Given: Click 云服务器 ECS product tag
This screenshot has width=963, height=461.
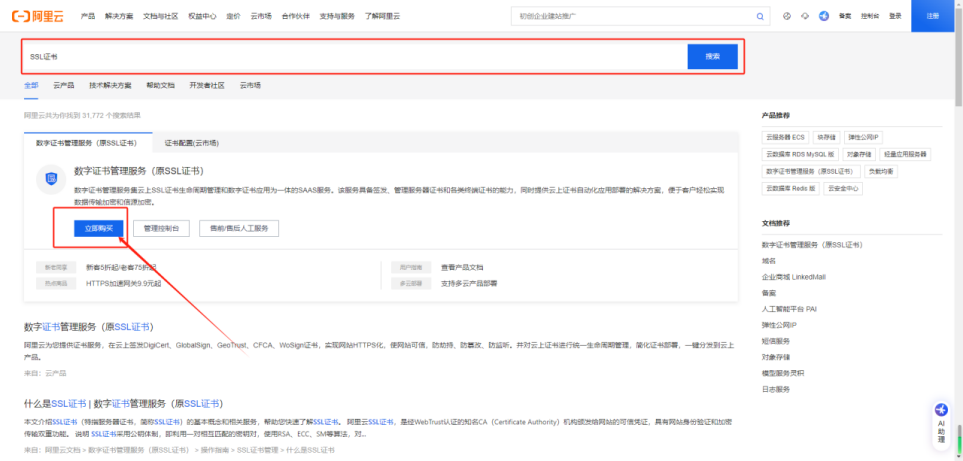Looking at the screenshot, I should tap(786, 138).
